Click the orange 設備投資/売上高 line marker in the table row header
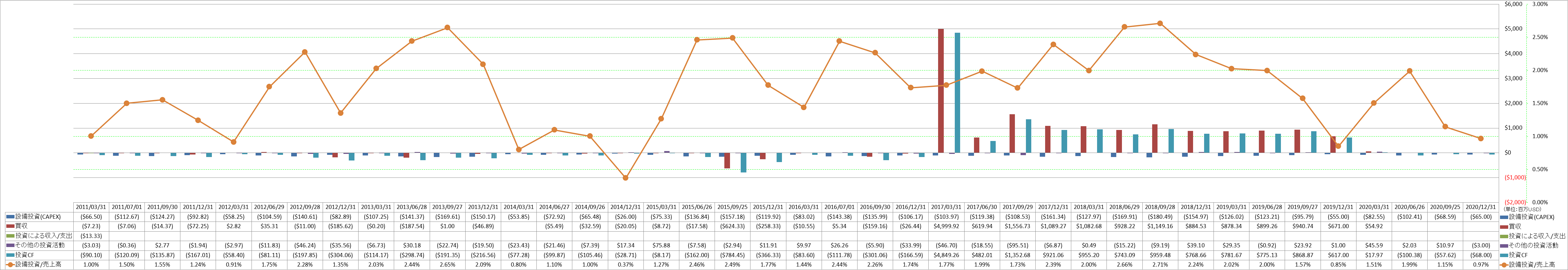 (10, 265)
